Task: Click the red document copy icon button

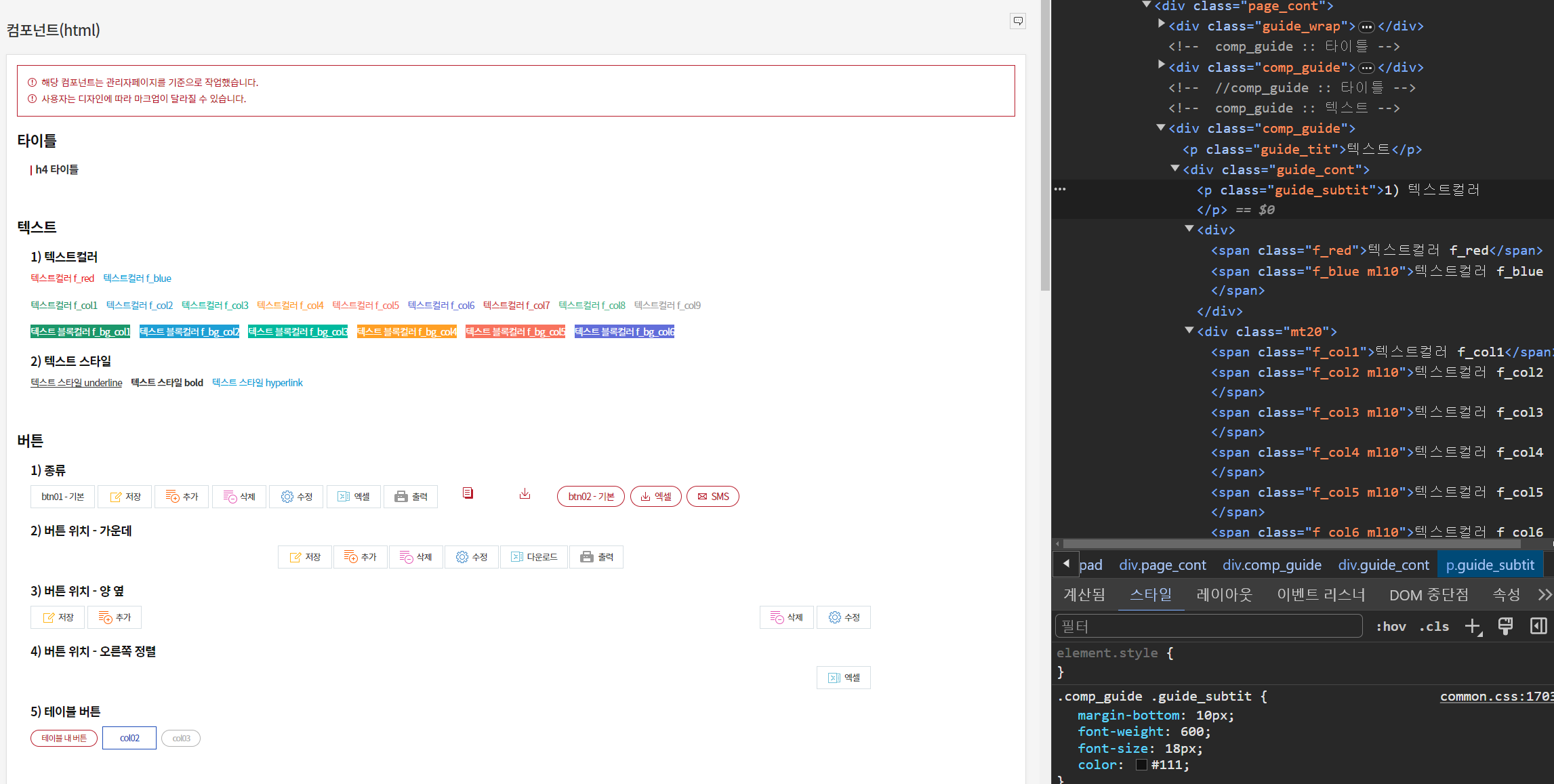Action: pyautogui.click(x=468, y=493)
